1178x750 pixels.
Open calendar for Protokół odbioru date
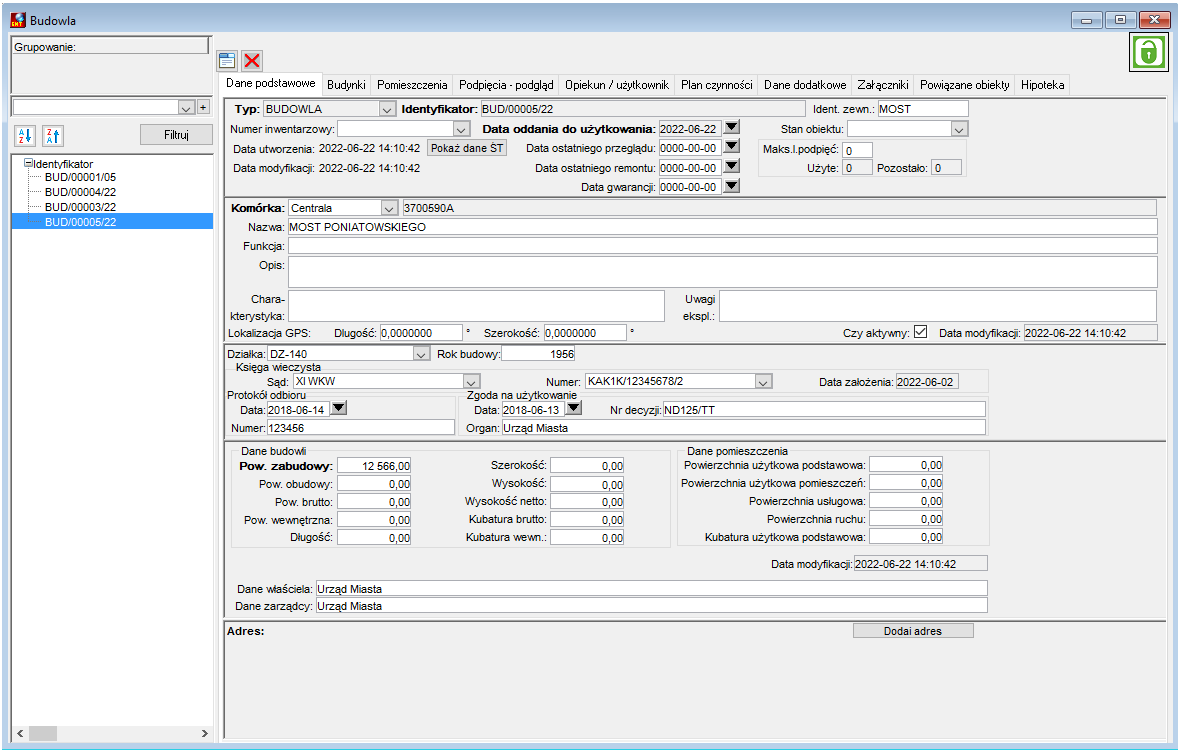[339, 408]
